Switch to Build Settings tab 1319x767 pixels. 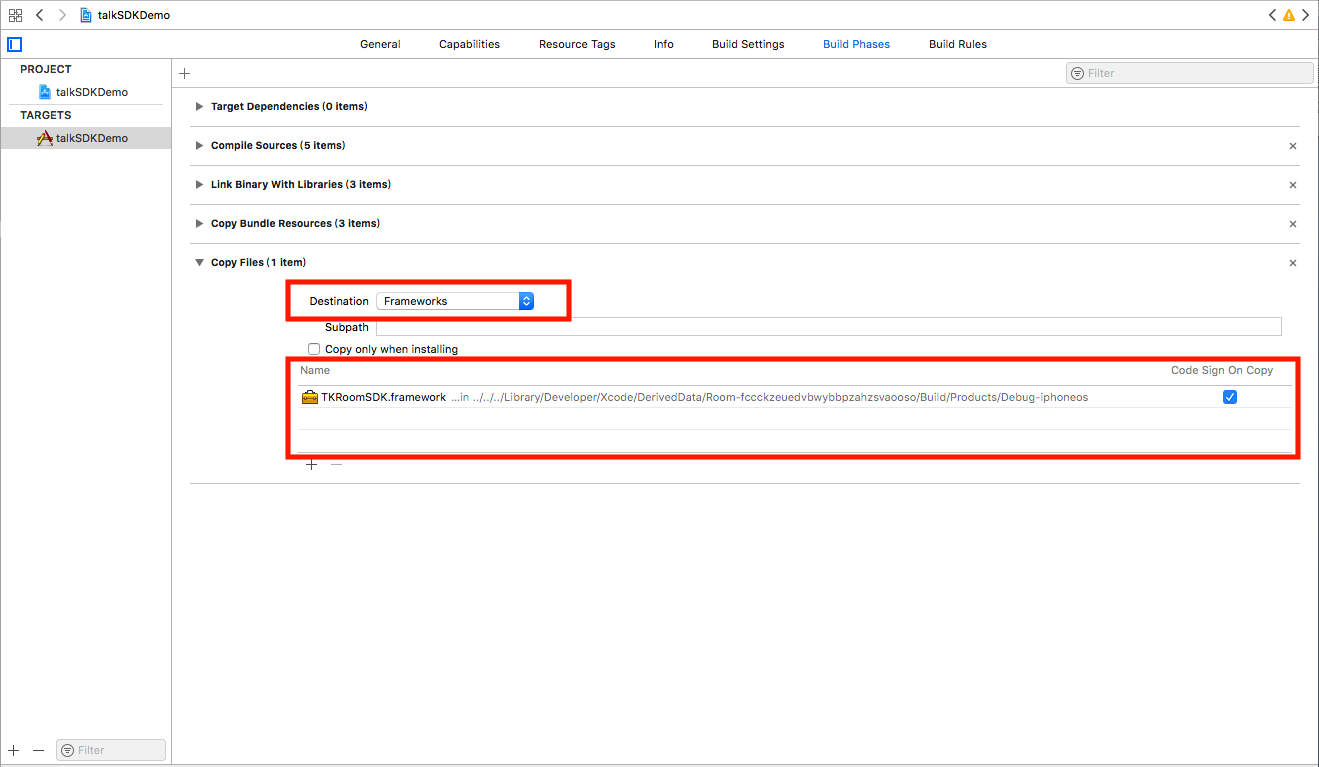pyautogui.click(x=748, y=44)
